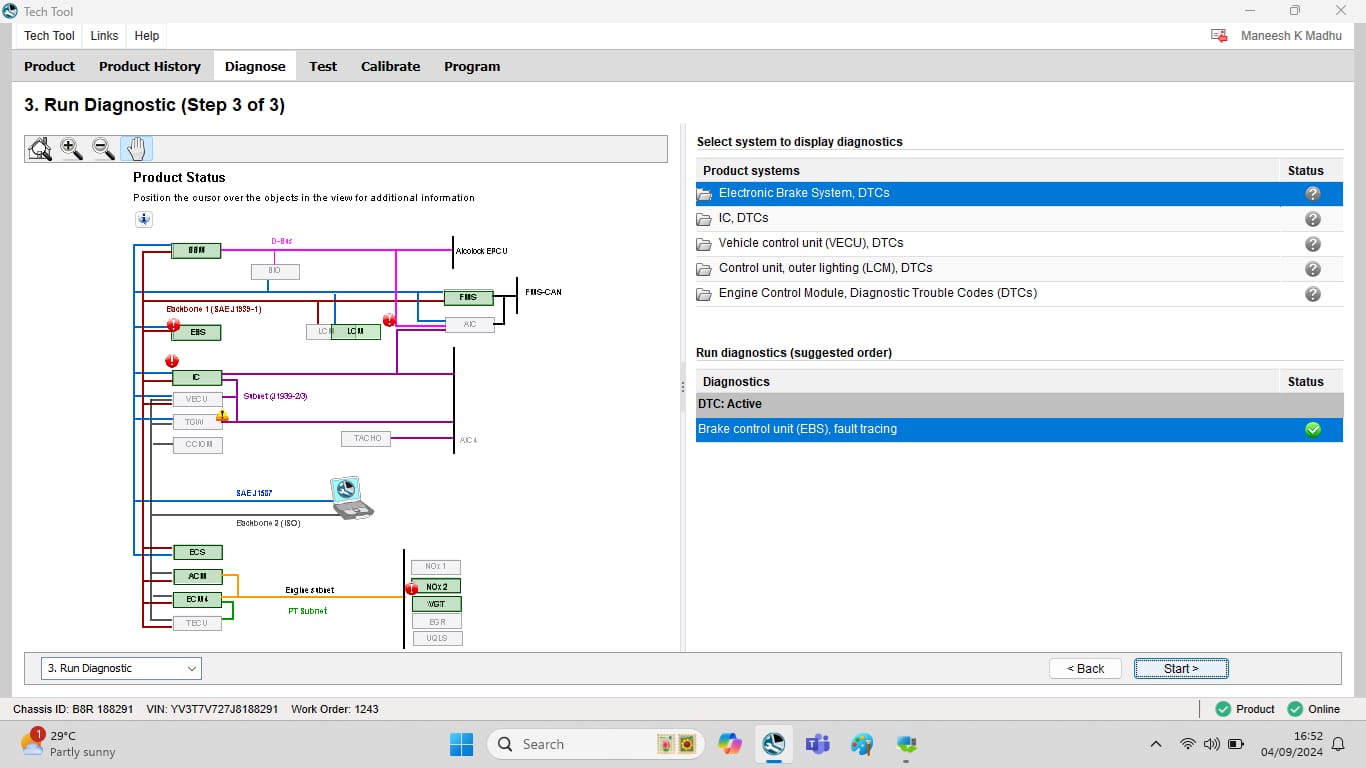Click the ECS control unit node
1366x768 pixels.
pos(197,552)
